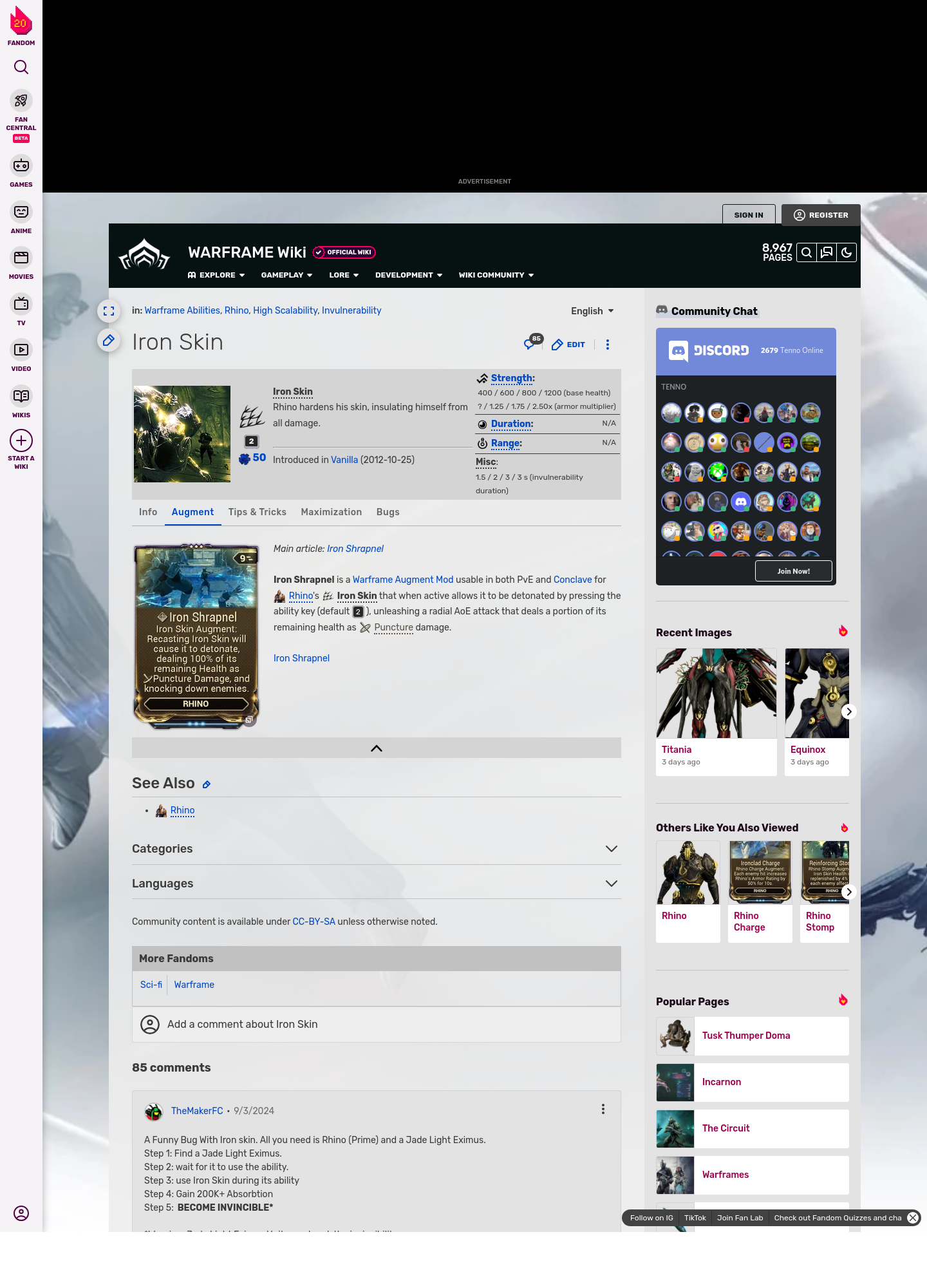
Task: Click the Fandom sidebar search icon
Action: (x=21, y=67)
